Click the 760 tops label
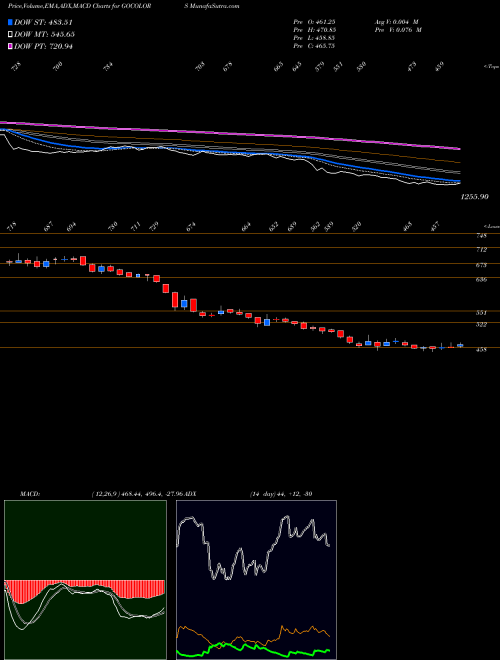The image size is (500, 660). tap(58, 67)
